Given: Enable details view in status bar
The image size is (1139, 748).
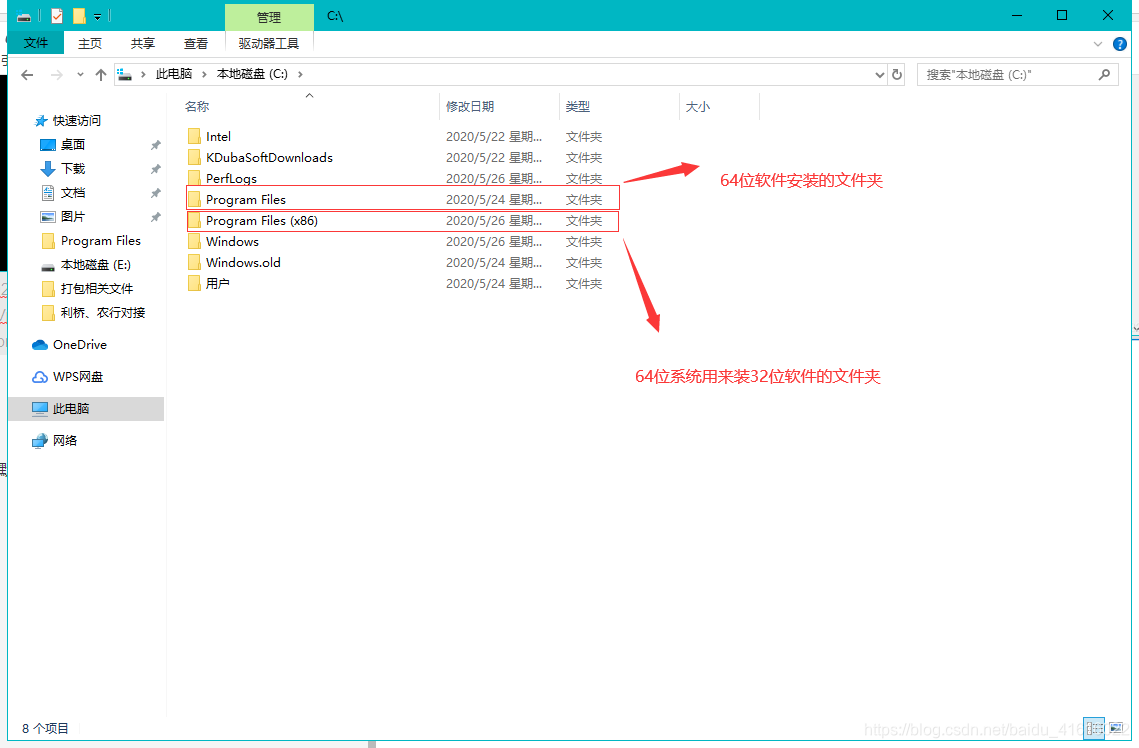Looking at the screenshot, I should (1094, 728).
